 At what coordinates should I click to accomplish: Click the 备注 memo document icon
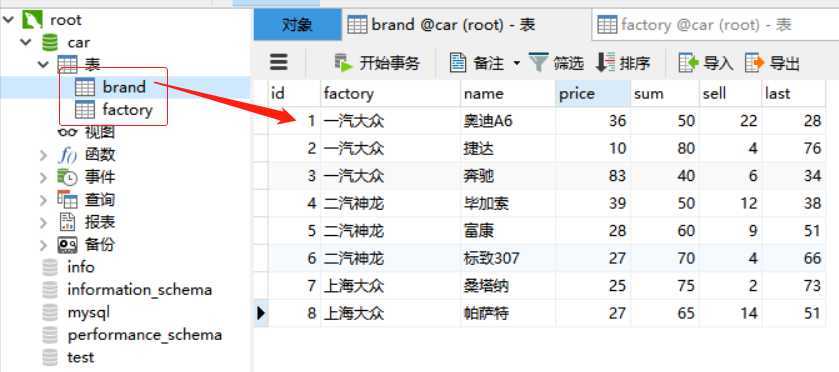[x=458, y=63]
